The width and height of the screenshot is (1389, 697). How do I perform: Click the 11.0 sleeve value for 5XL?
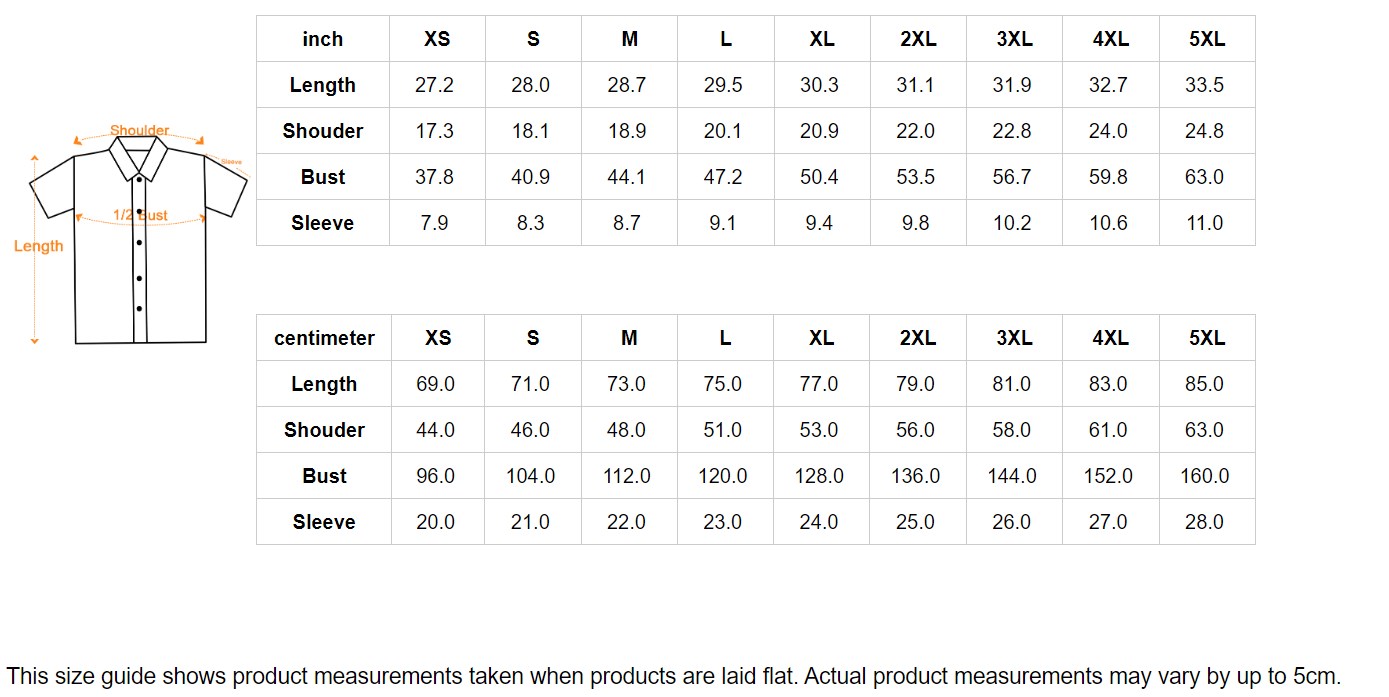1204,223
